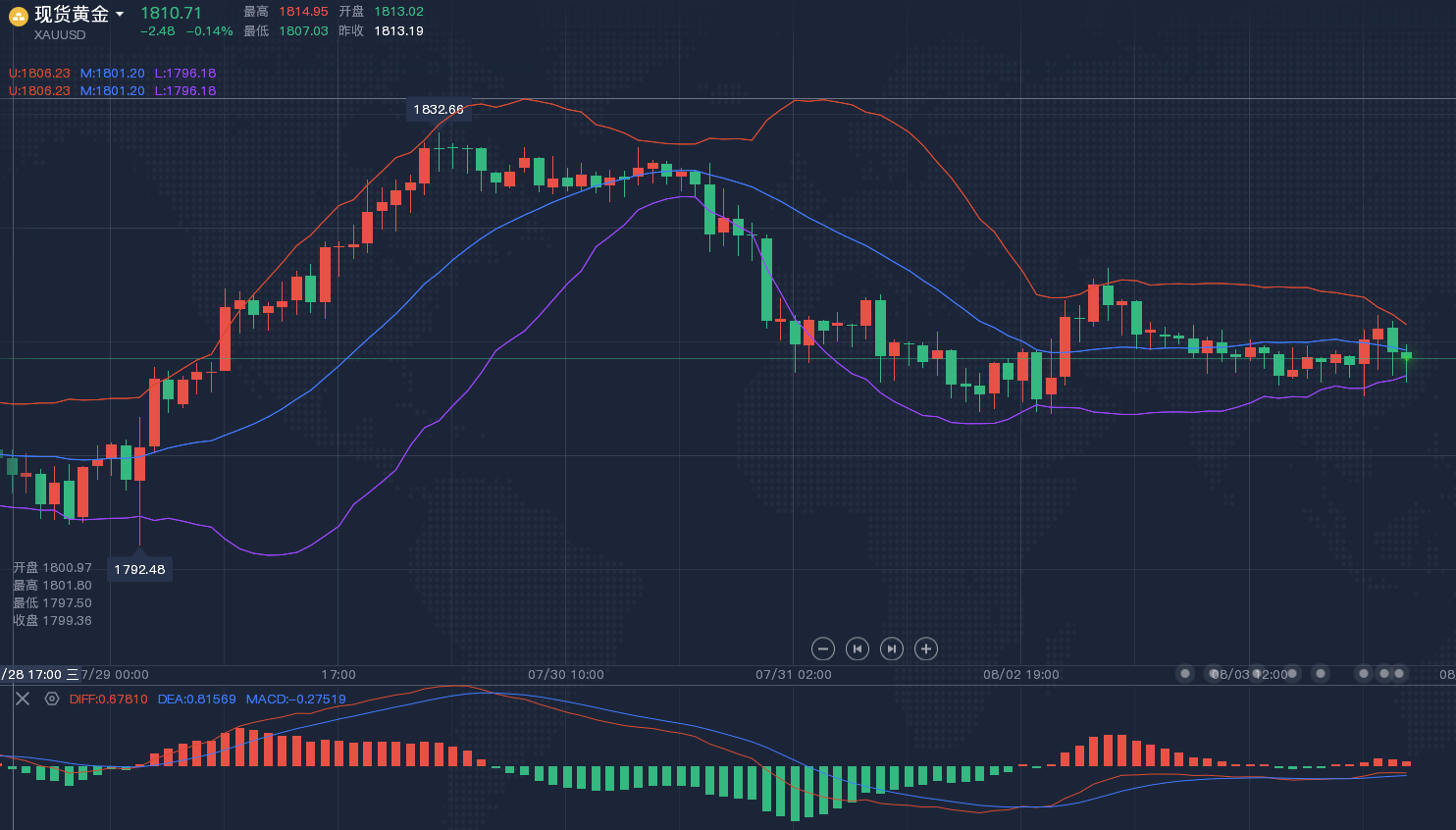Image resolution: width=1456 pixels, height=830 pixels.
Task: Click the 昨收 value 1813.19
Action: (398, 31)
